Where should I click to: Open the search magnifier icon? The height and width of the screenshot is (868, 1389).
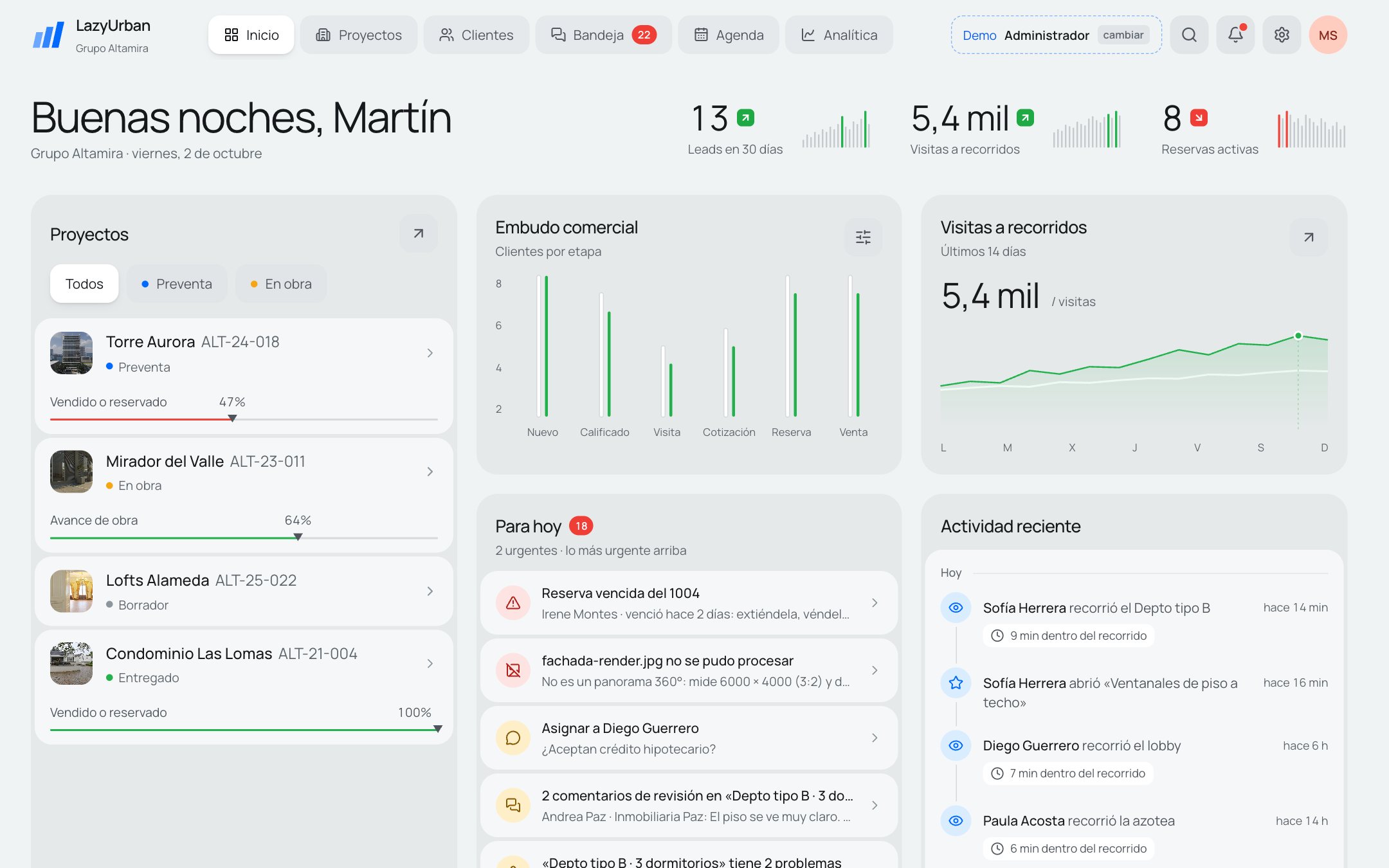1189,35
